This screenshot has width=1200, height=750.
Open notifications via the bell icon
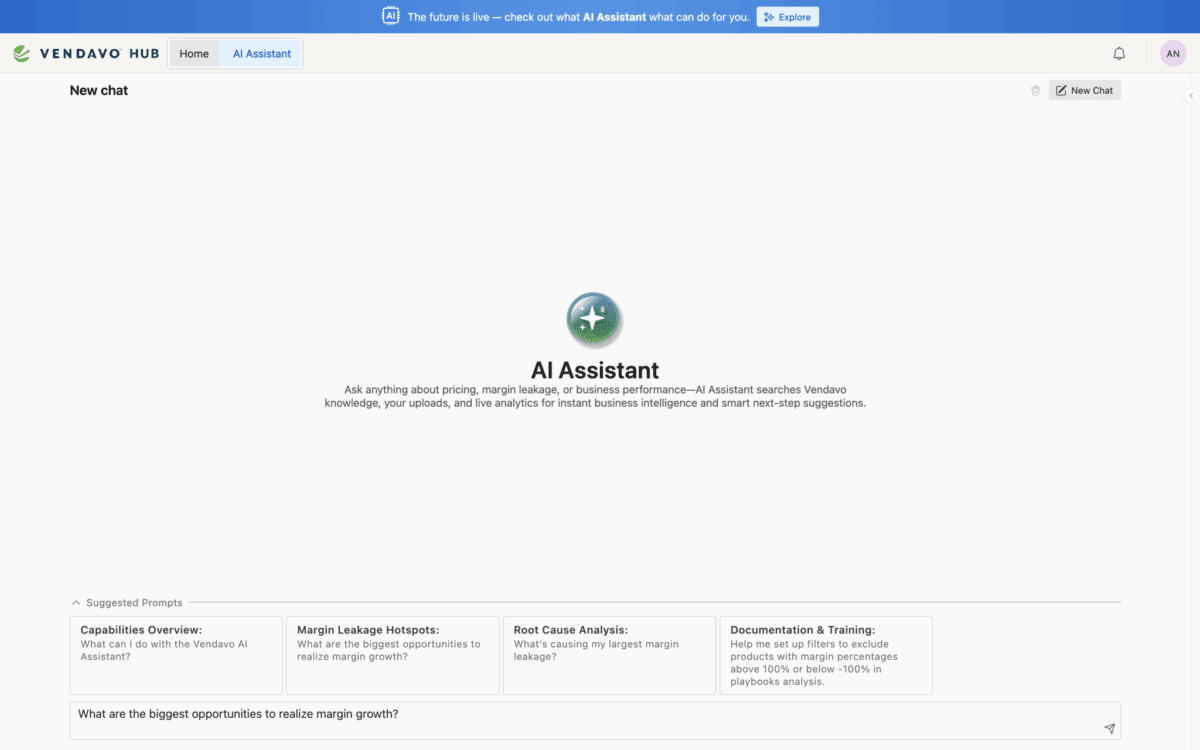(x=1119, y=54)
